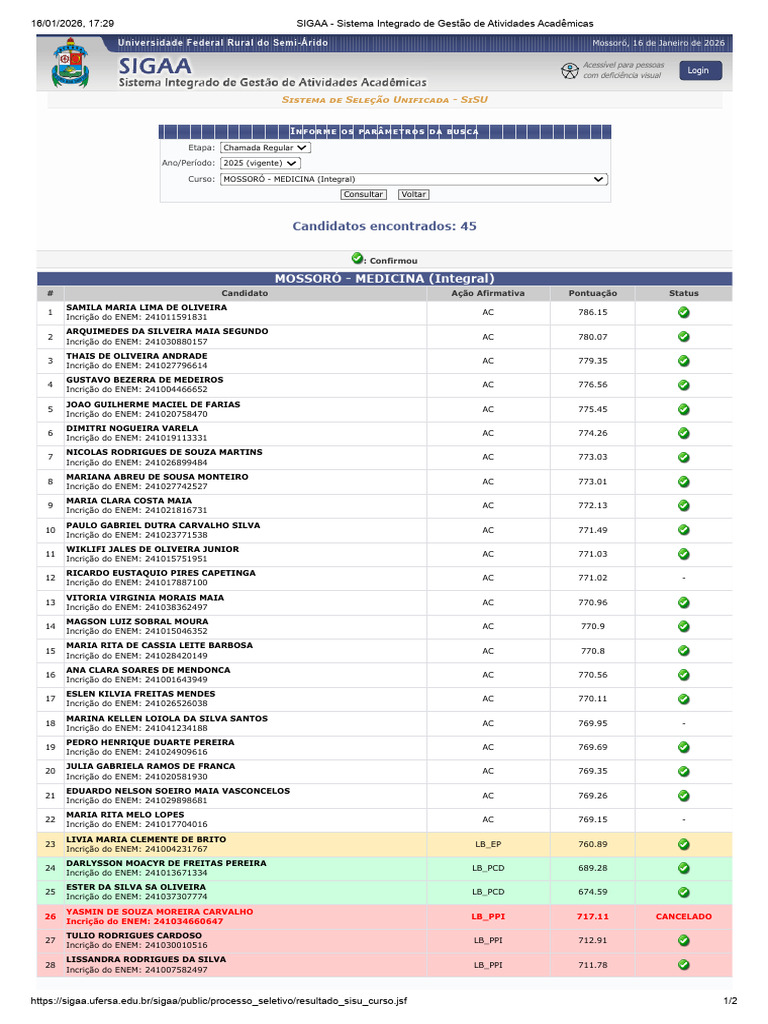Click green check for Gustavo Bezerra de Medeiros

[683, 385]
